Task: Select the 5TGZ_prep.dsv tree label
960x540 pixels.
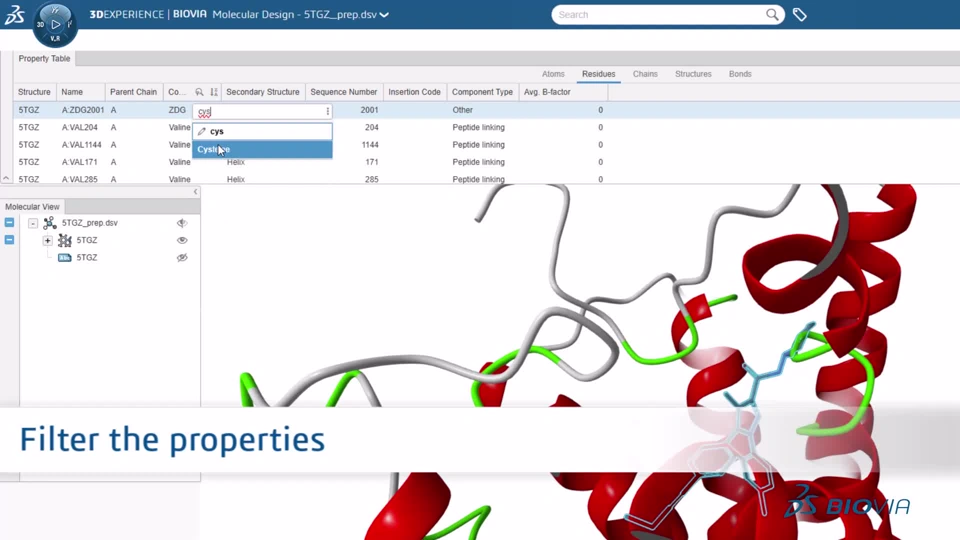Action: coord(89,223)
